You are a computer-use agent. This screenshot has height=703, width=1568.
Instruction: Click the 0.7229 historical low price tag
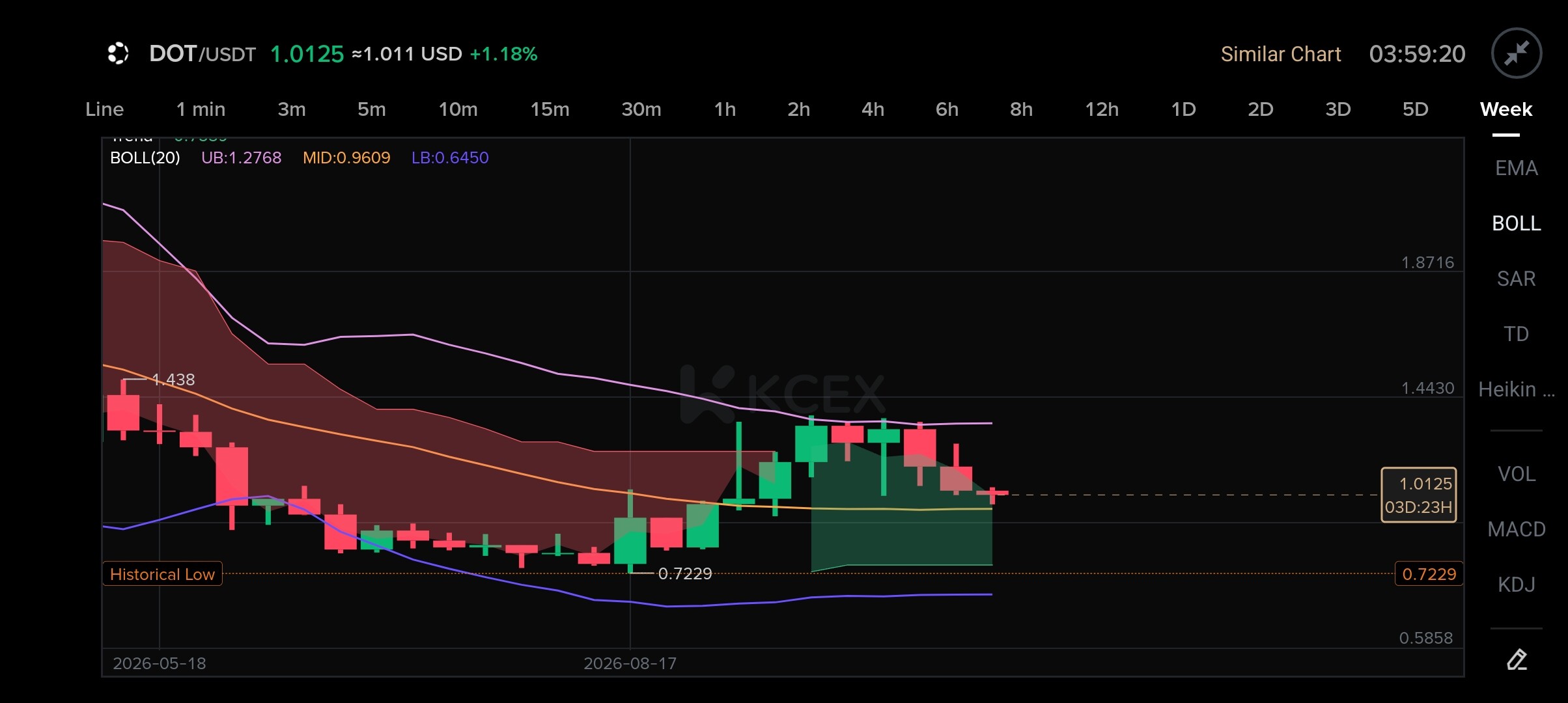pos(1429,574)
